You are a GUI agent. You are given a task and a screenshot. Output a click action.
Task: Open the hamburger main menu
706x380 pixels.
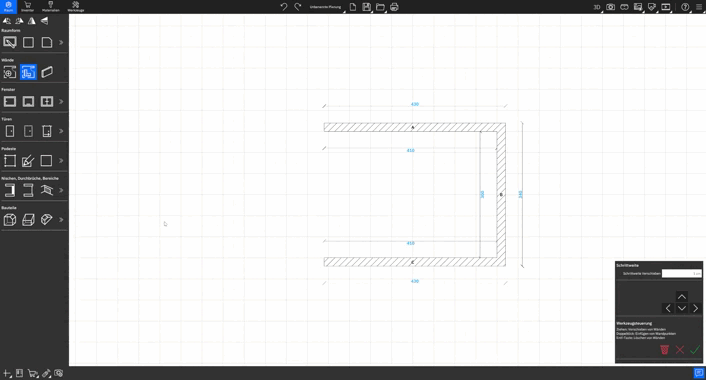[x=699, y=7]
